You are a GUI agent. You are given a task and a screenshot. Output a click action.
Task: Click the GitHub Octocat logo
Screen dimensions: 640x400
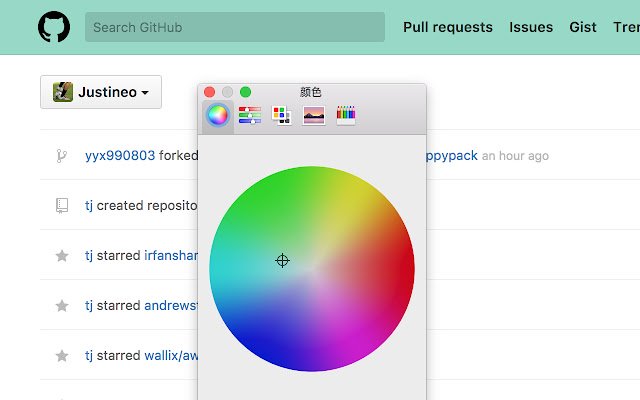[x=54, y=27]
